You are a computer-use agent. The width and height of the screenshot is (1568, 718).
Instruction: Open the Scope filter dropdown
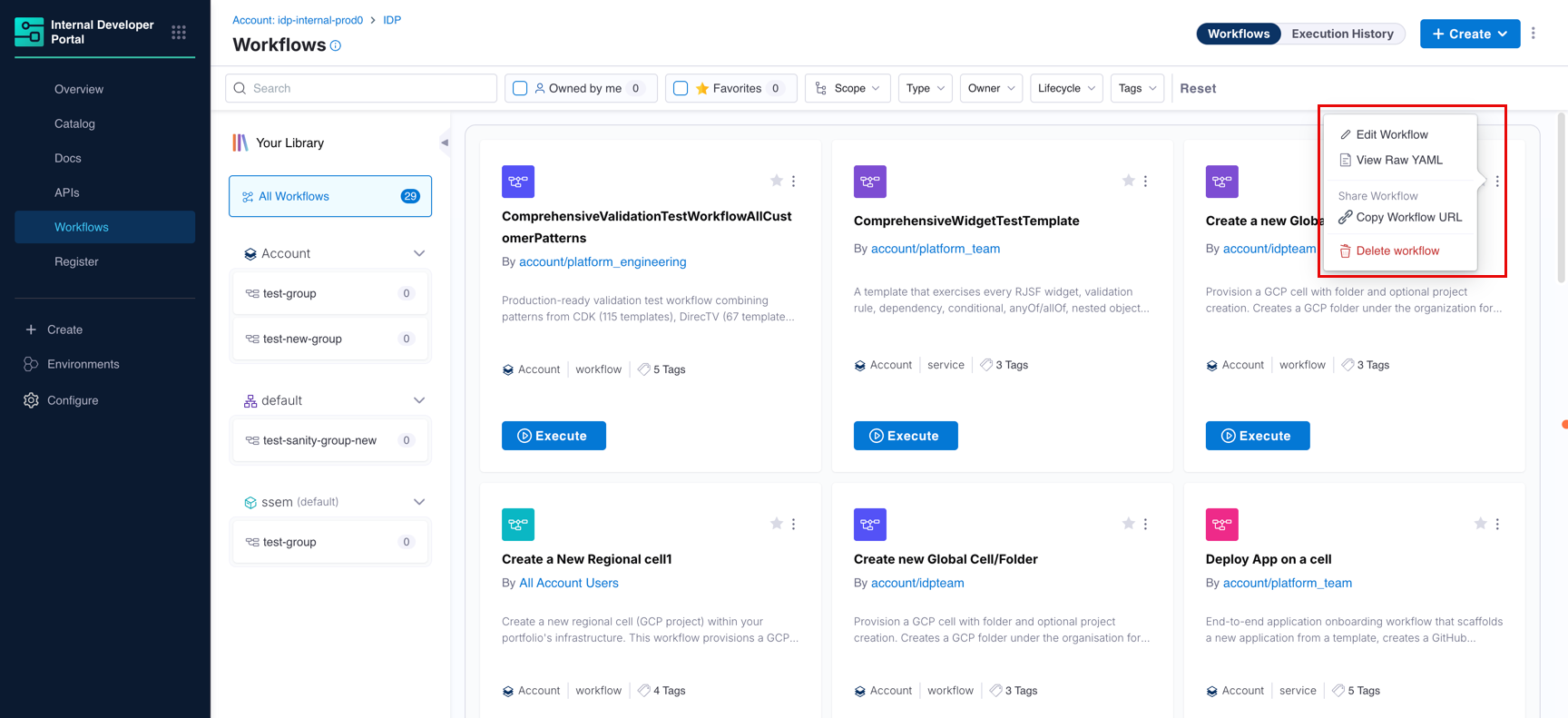848,88
